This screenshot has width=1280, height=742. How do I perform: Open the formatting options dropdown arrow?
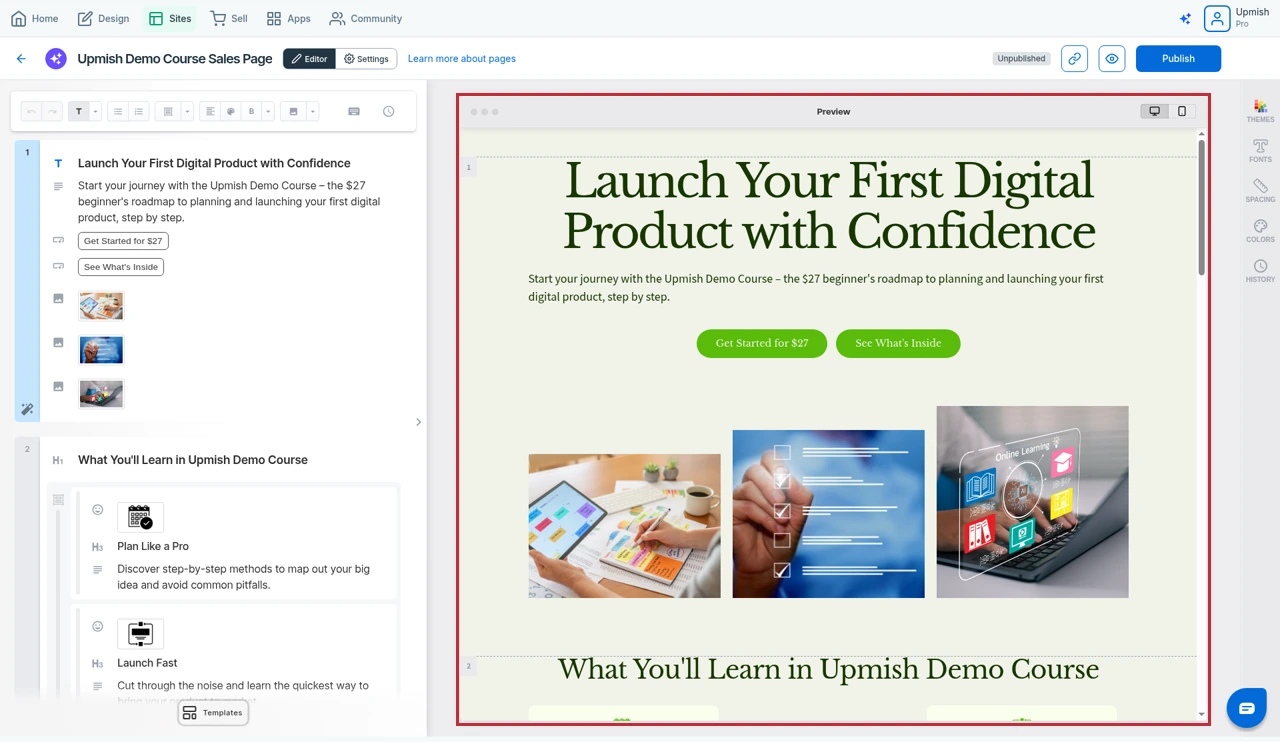(269, 111)
